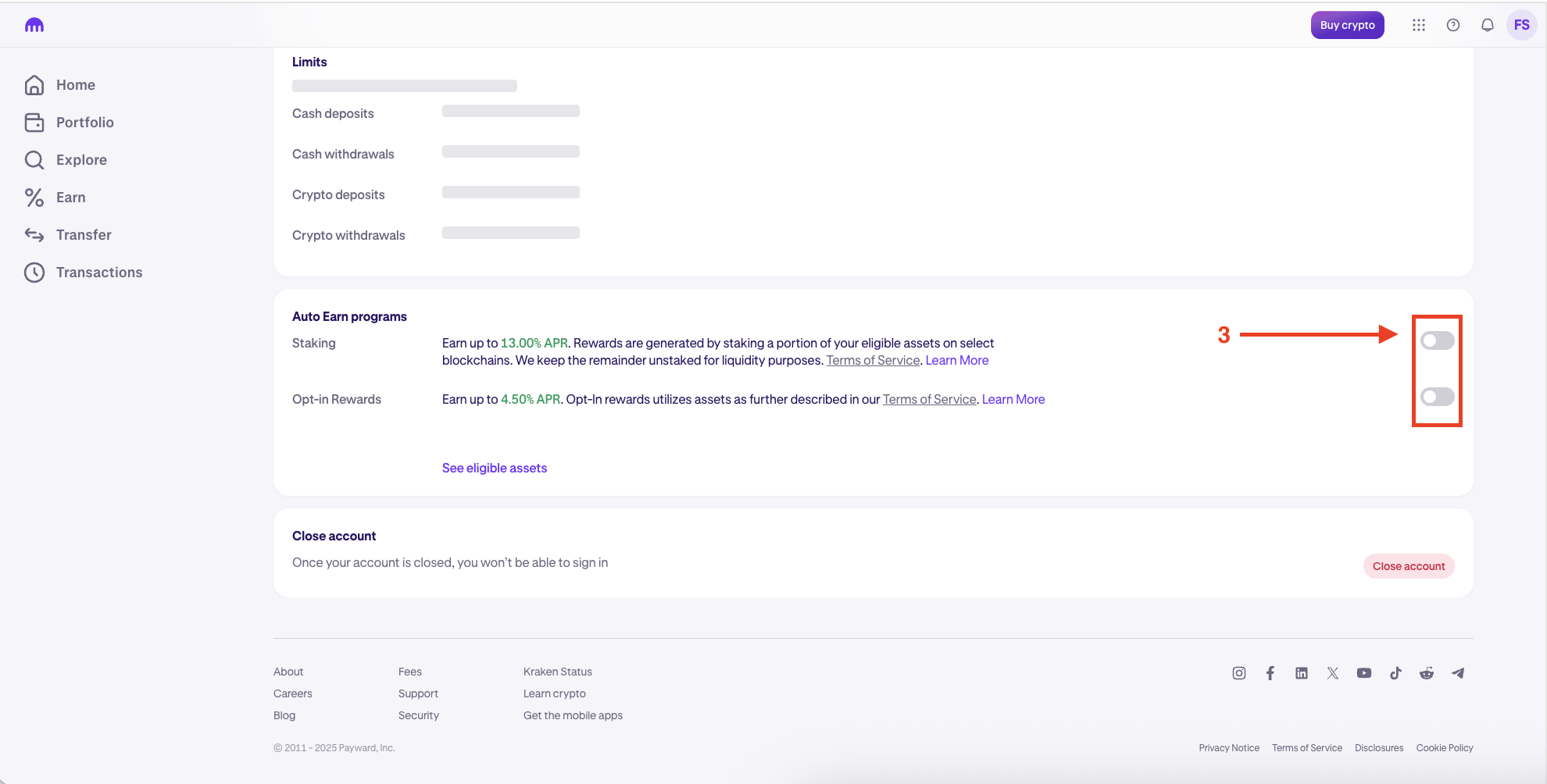Viewport: 1547px width, 784px height.
Task: Select Transactions from the sidebar
Action: click(99, 272)
